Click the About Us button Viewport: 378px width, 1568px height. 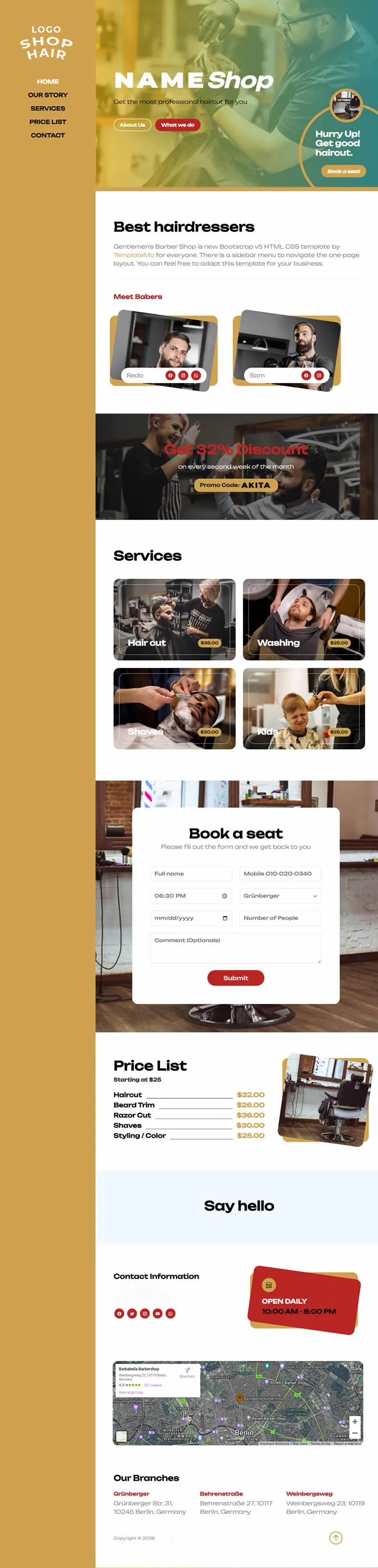(132, 125)
